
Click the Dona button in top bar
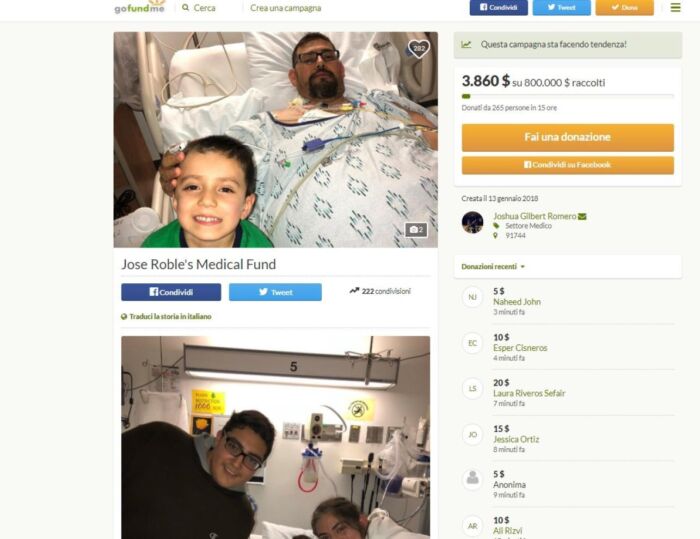[x=625, y=8]
